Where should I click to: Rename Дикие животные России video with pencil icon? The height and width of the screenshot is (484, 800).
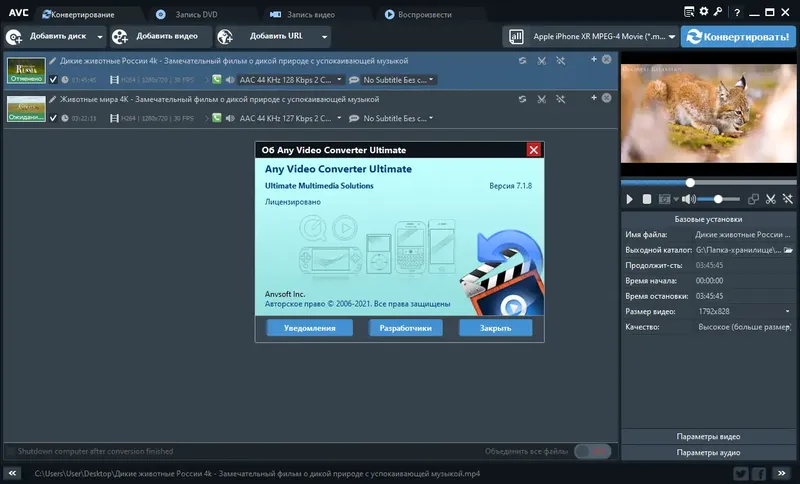(x=53, y=61)
